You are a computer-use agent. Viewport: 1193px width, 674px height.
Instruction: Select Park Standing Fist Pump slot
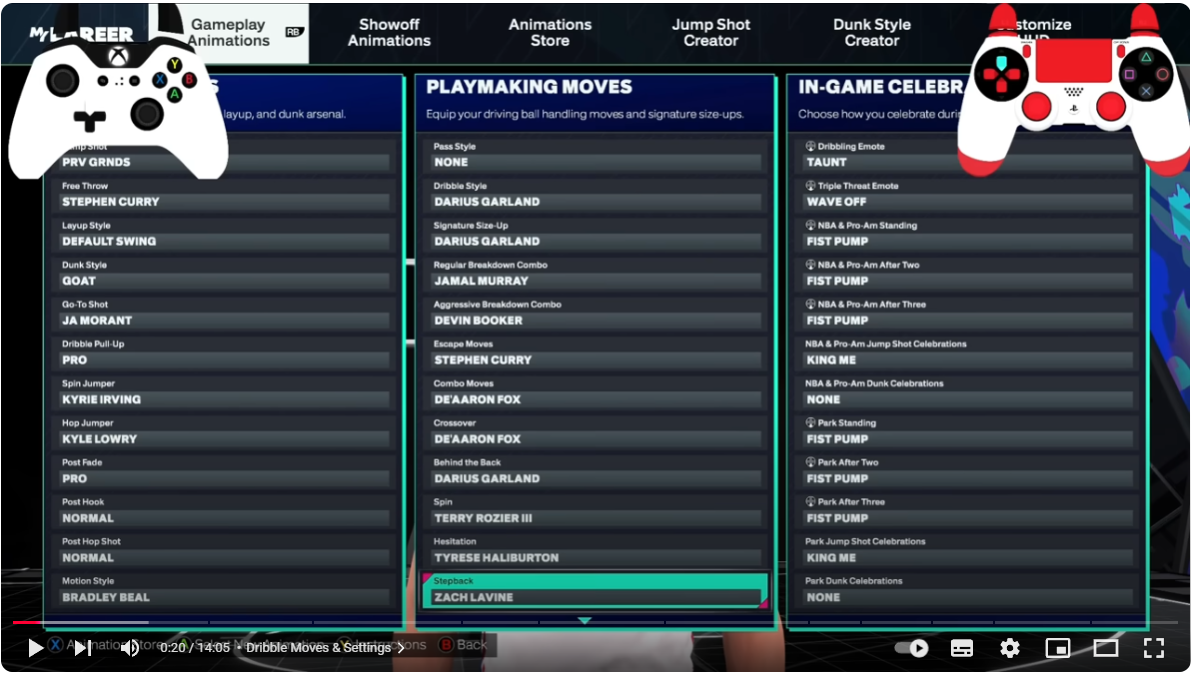pos(967,432)
